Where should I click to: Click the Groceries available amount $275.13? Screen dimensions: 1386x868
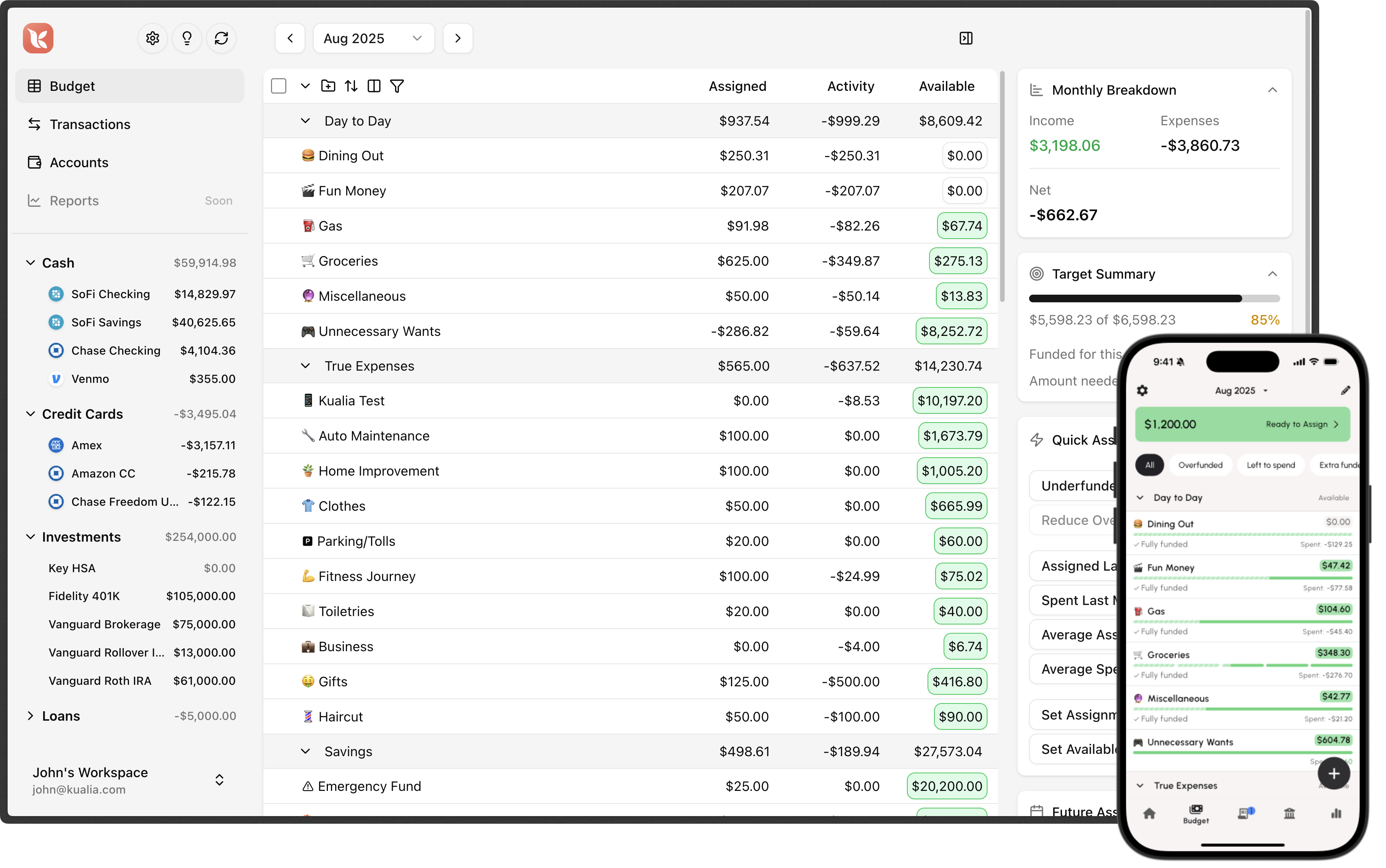pos(958,261)
